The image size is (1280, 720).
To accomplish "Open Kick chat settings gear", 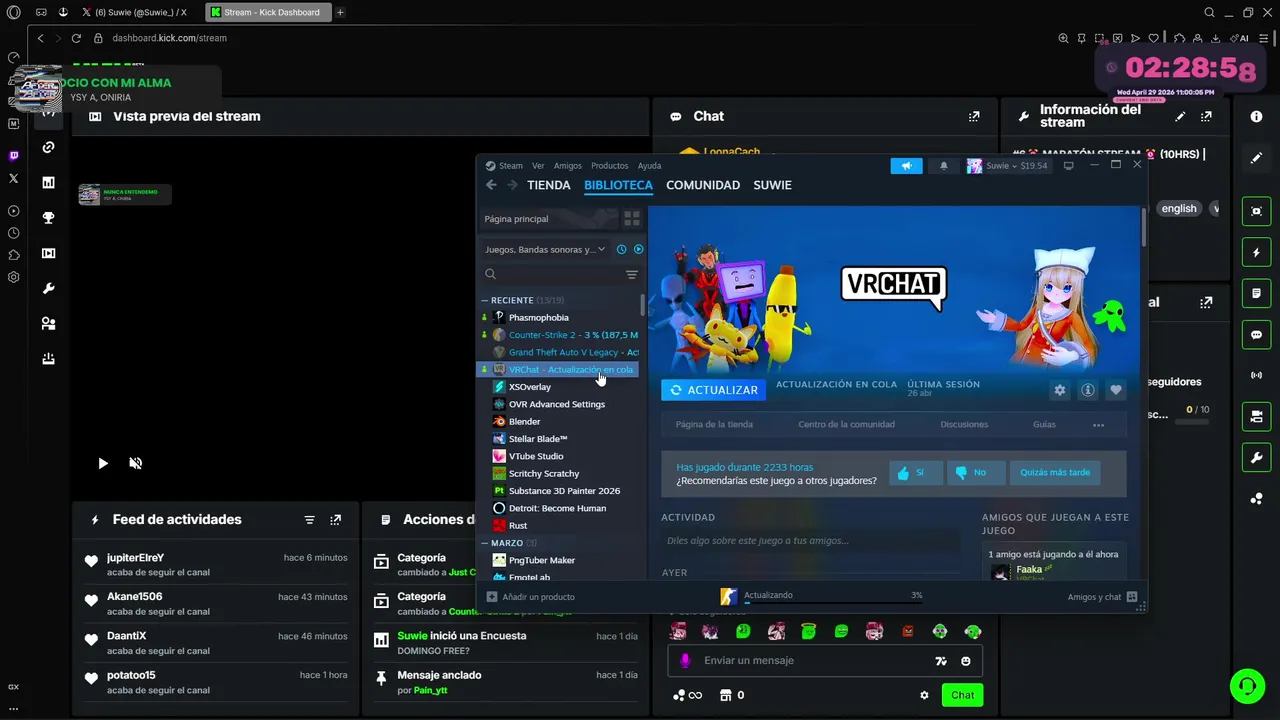I will tap(924, 695).
